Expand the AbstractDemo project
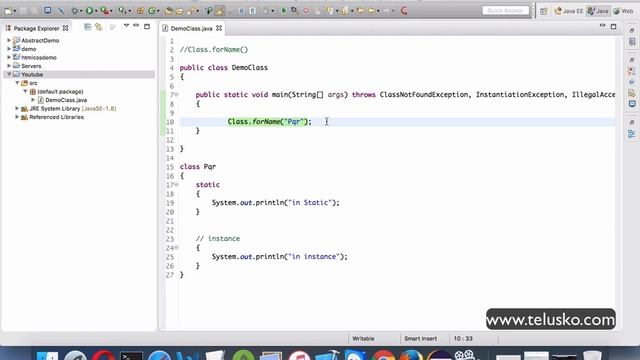640x360 pixels. (9, 40)
